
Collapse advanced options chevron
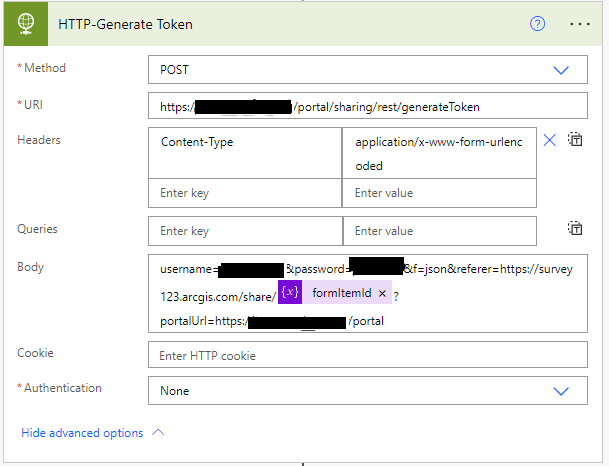(x=157, y=433)
